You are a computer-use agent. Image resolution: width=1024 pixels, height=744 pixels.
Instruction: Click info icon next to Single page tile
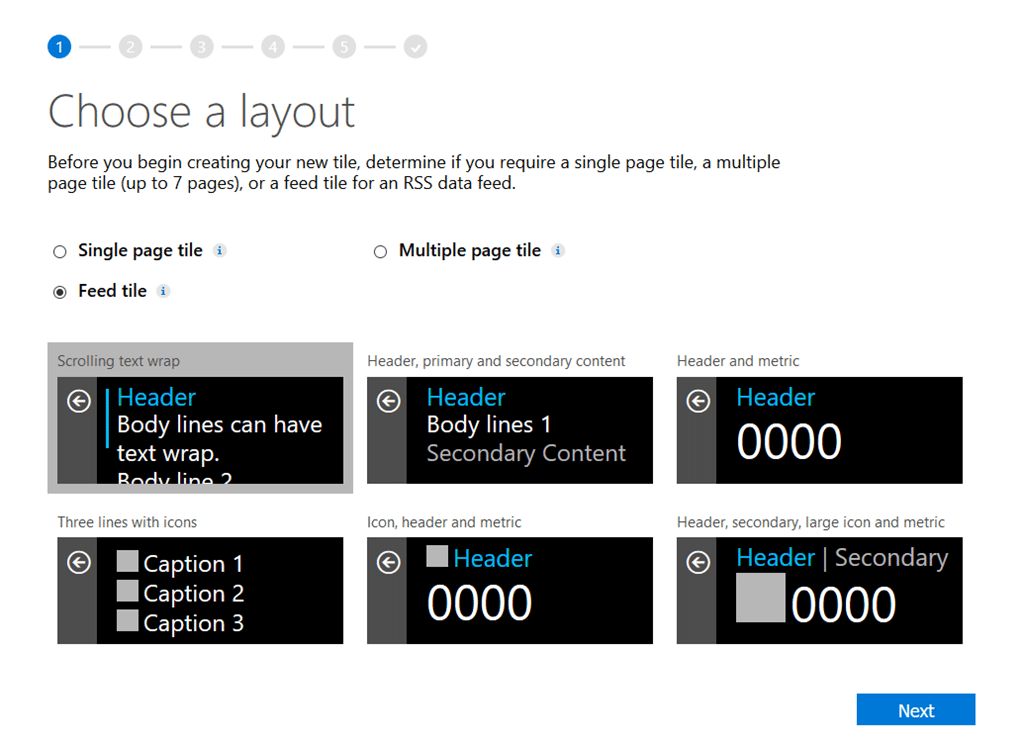(220, 251)
